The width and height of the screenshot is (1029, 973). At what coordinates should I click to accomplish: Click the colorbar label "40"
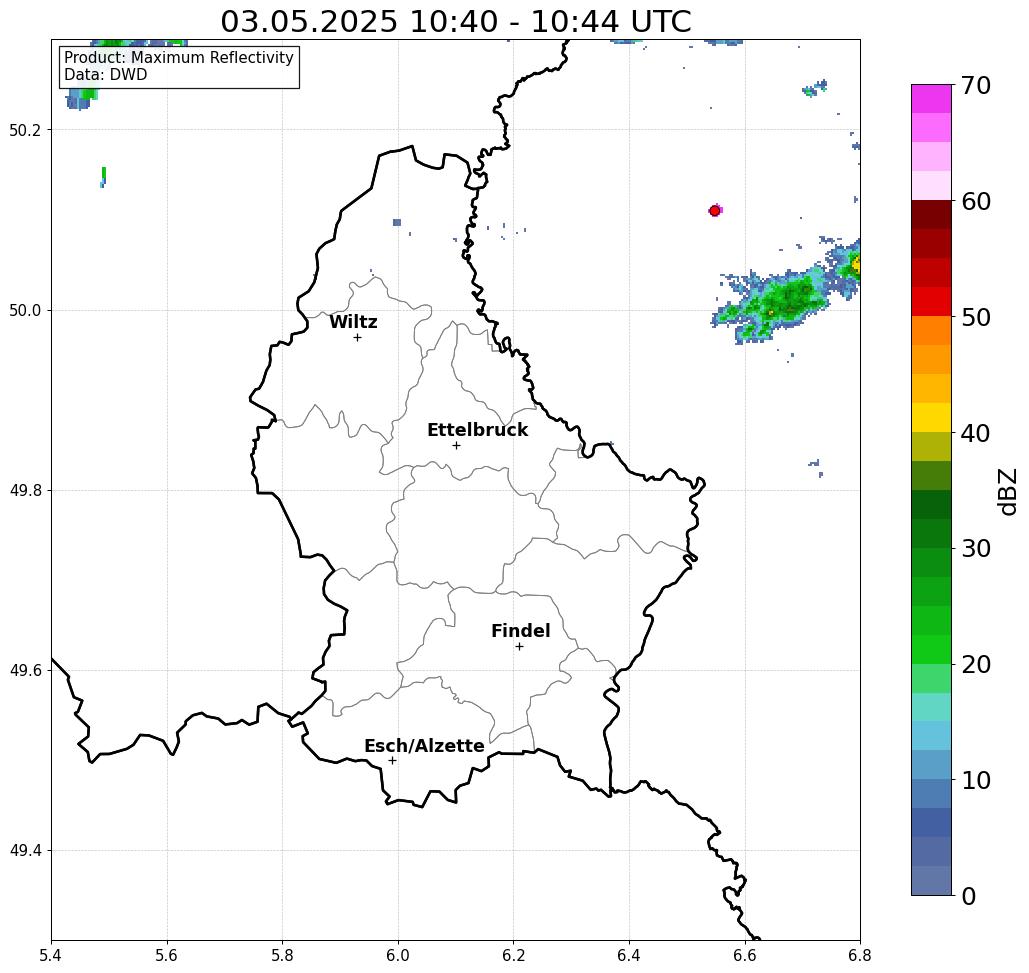[976, 433]
